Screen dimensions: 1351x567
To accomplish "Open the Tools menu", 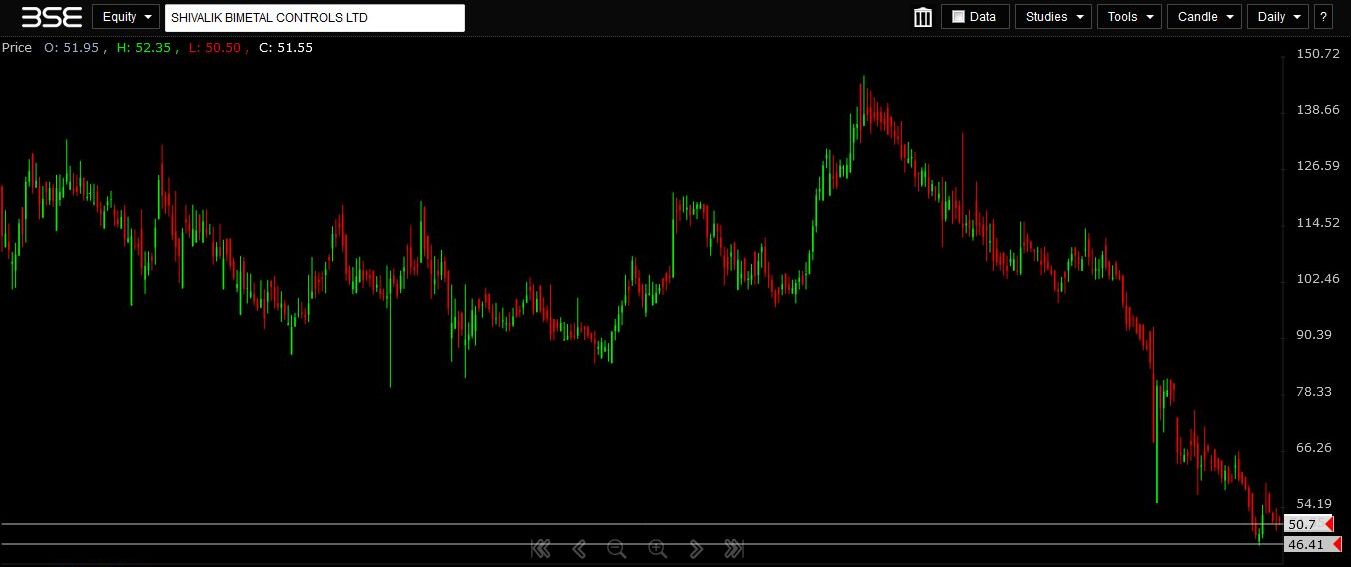I will (x=1129, y=17).
